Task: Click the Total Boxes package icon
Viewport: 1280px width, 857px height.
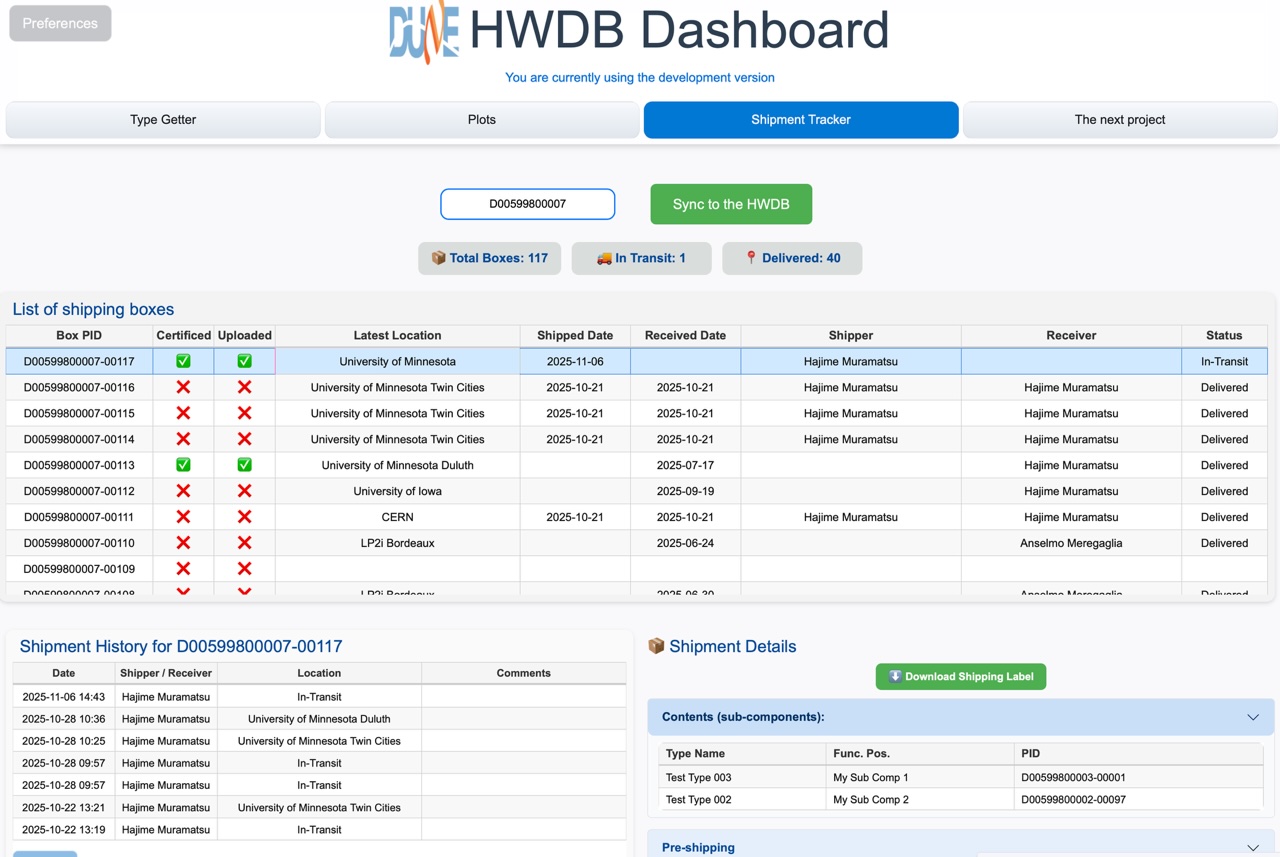Action: point(438,258)
